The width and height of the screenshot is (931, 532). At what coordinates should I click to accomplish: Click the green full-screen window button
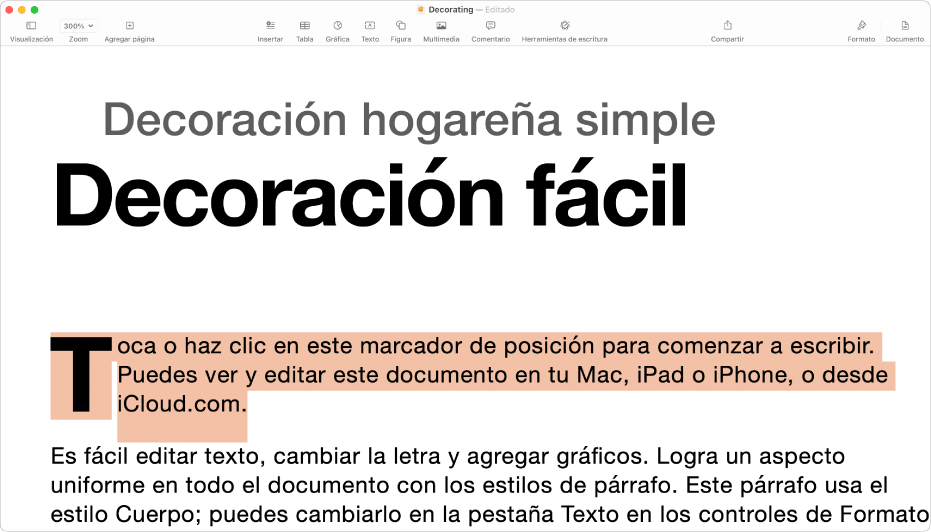[x=34, y=10]
